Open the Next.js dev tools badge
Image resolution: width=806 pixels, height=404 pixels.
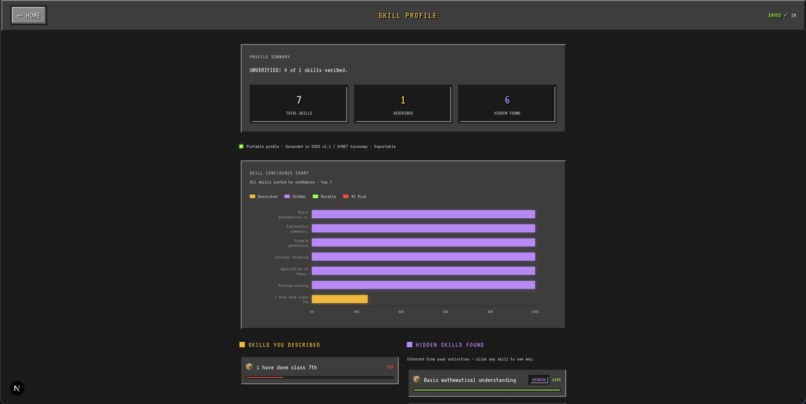coord(16,388)
